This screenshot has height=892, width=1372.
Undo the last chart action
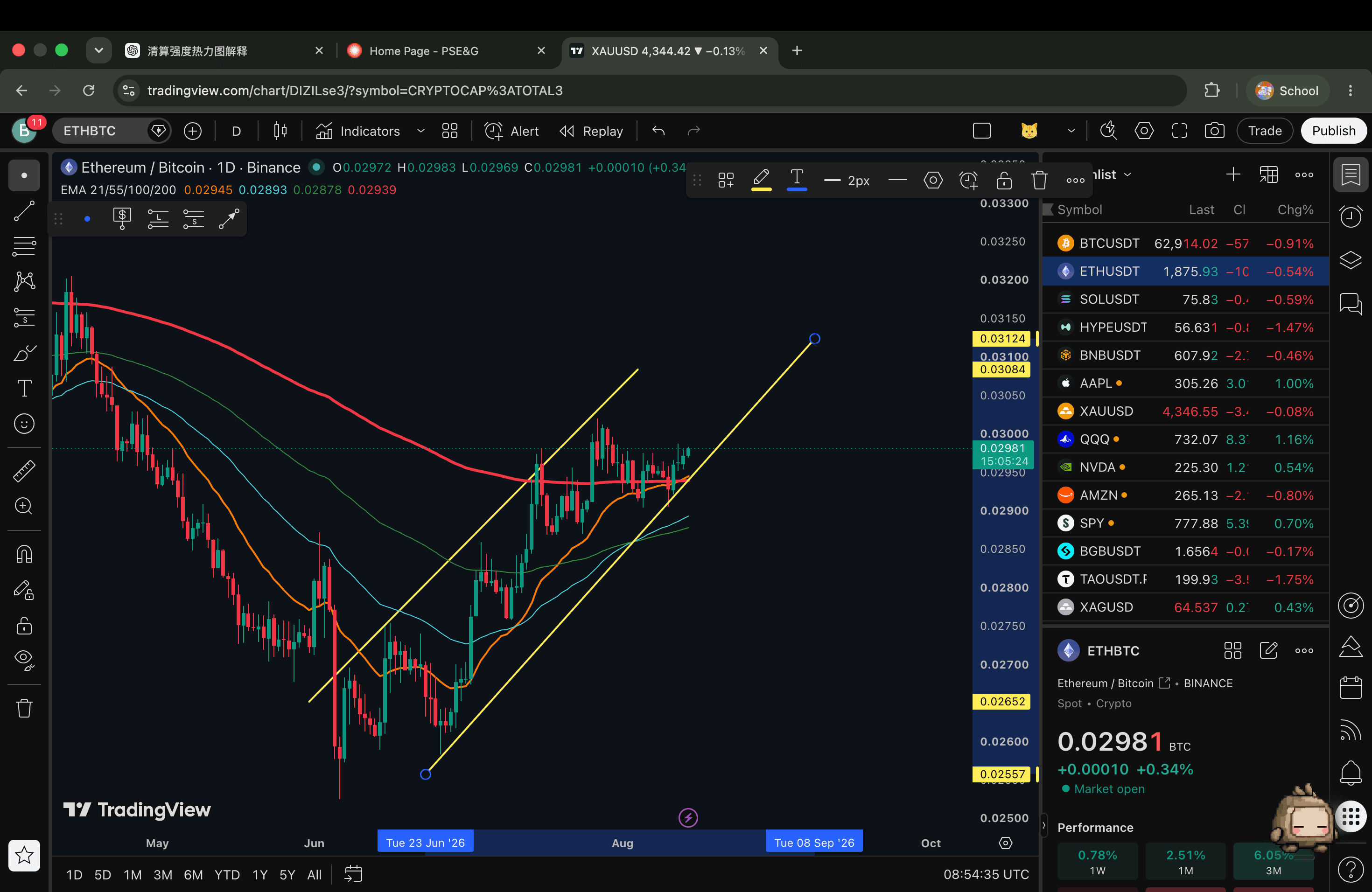click(x=658, y=131)
